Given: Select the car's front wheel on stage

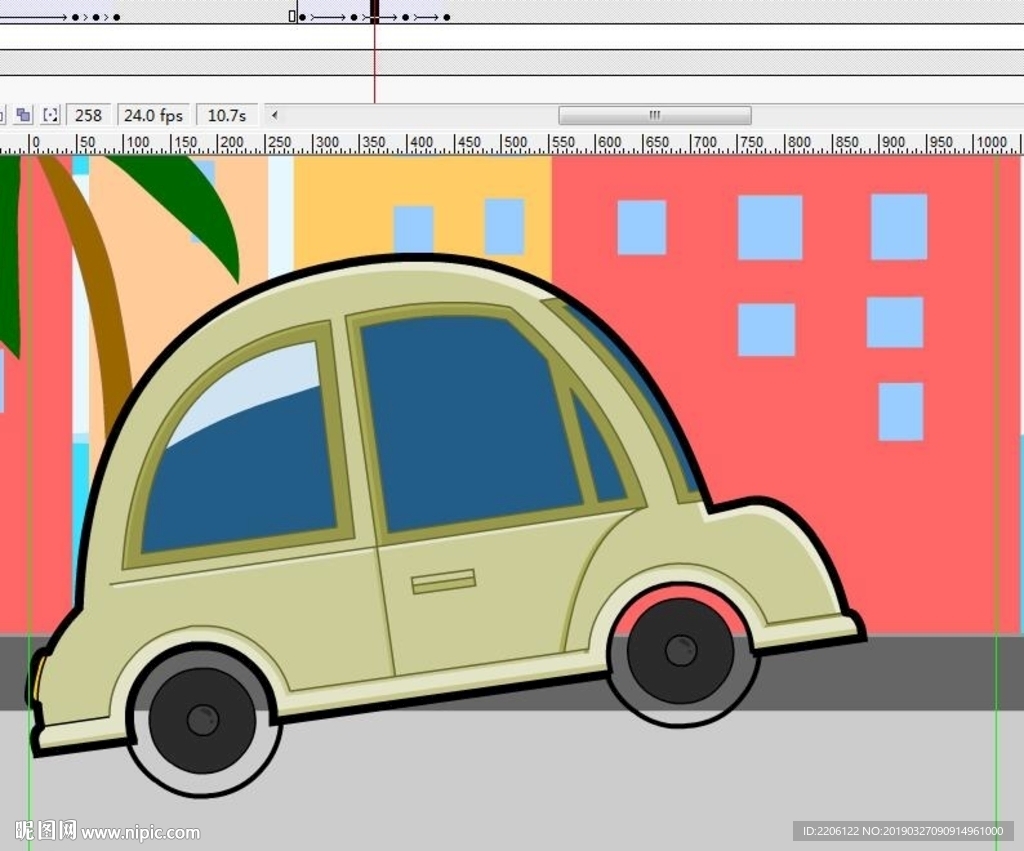Looking at the screenshot, I should coord(680,651).
